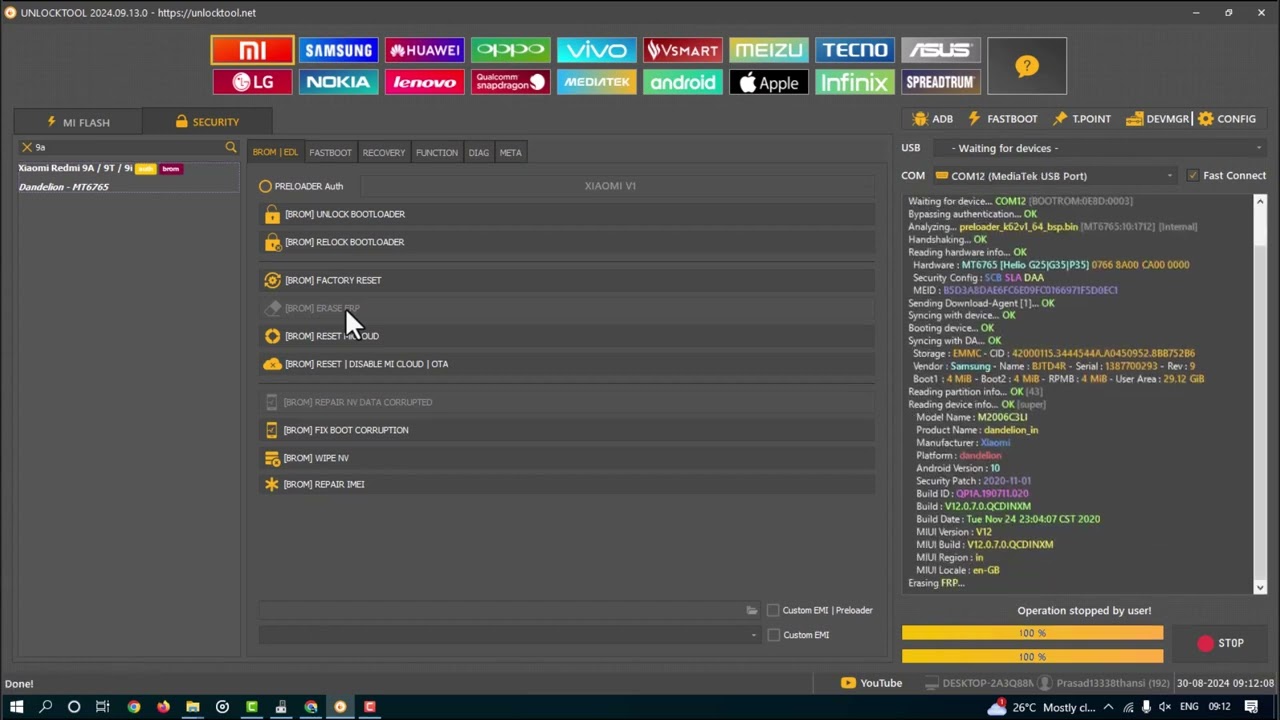Click [BROM] WIPE NV
This screenshot has height=720, width=1280.
click(x=567, y=458)
